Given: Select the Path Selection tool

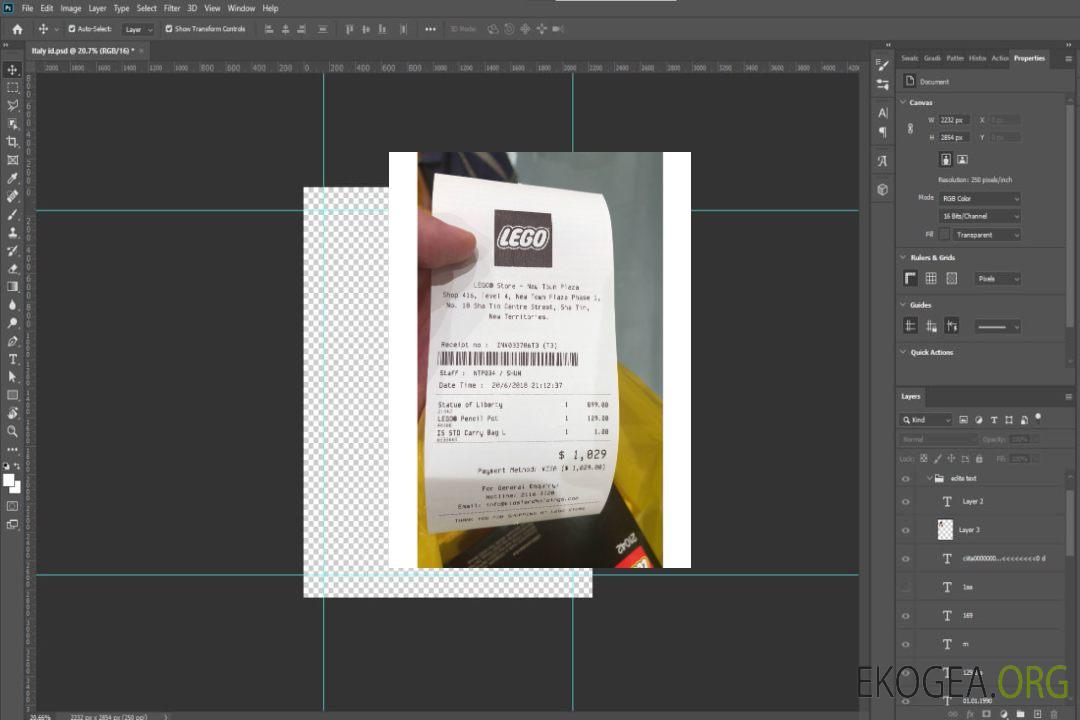Looking at the screenshot, I should [x=12, y=377].
